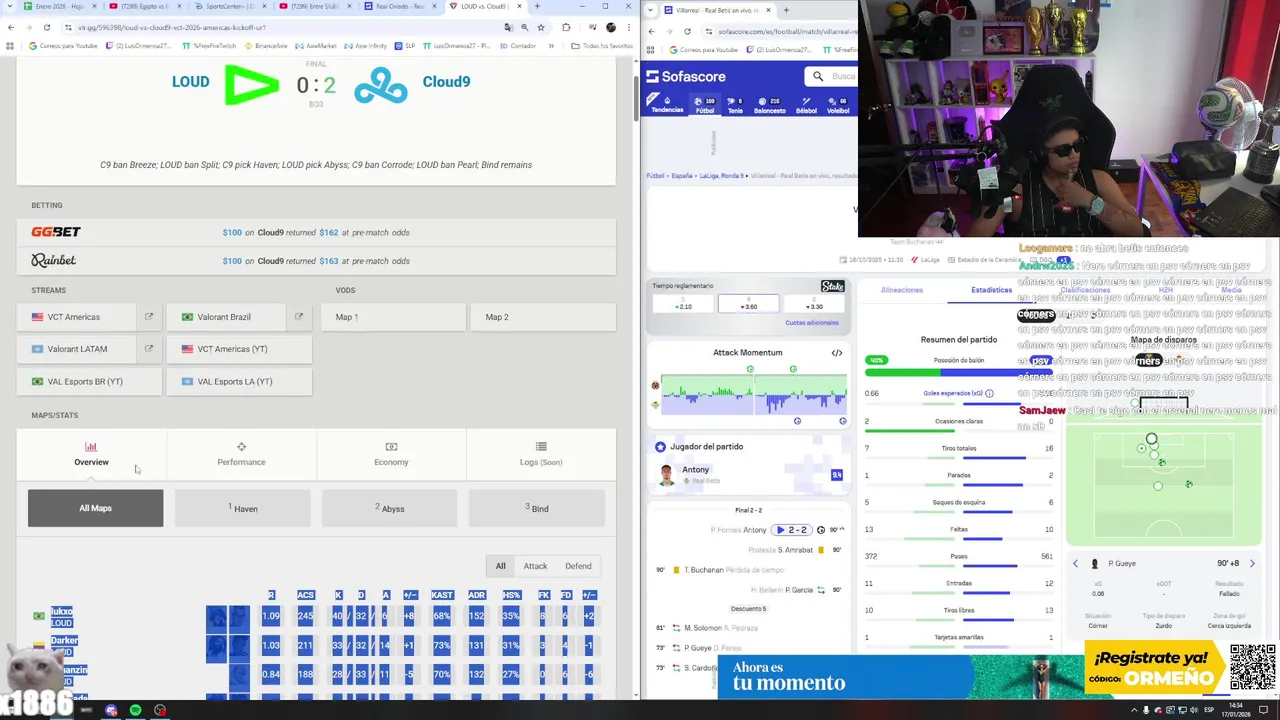This screenshot has height=720, width=1280.
Task: Click Antony player of the match entry
Action: [748, 474]
